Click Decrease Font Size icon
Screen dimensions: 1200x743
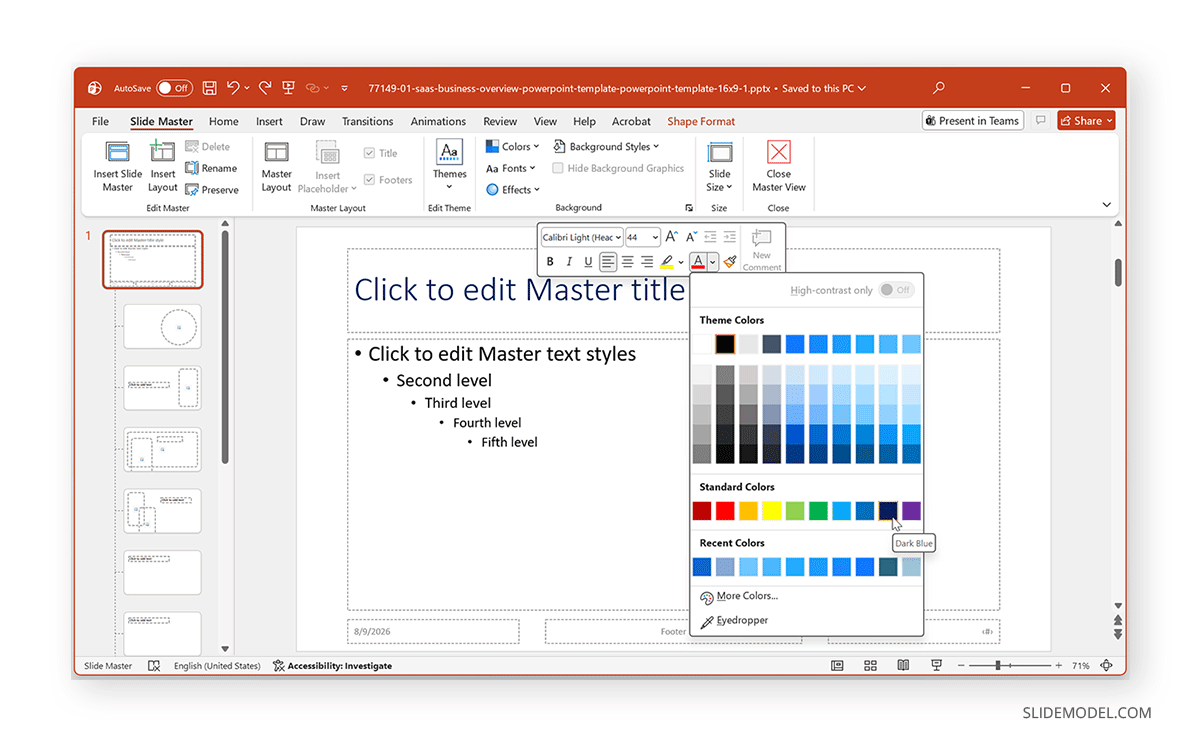(692, 237)
